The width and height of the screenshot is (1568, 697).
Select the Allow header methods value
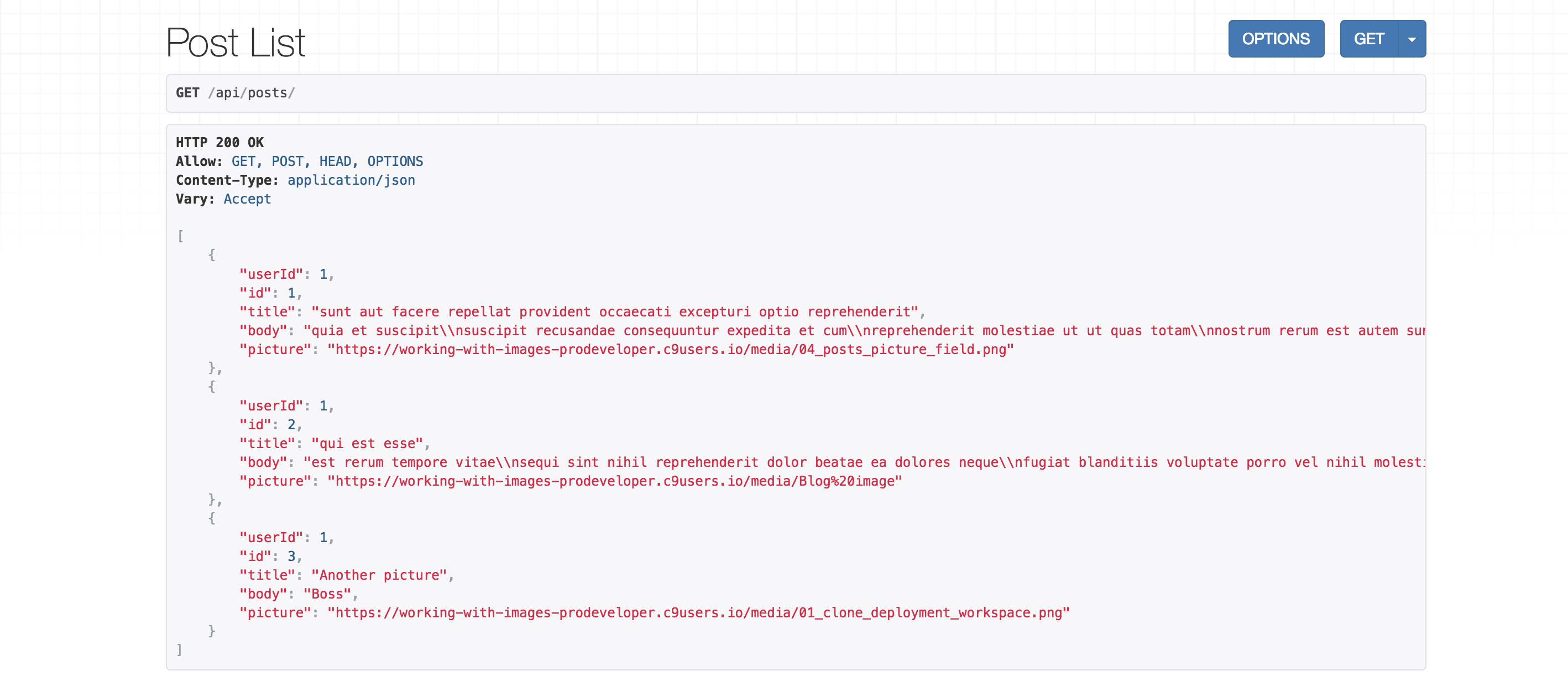coord(327,162)
